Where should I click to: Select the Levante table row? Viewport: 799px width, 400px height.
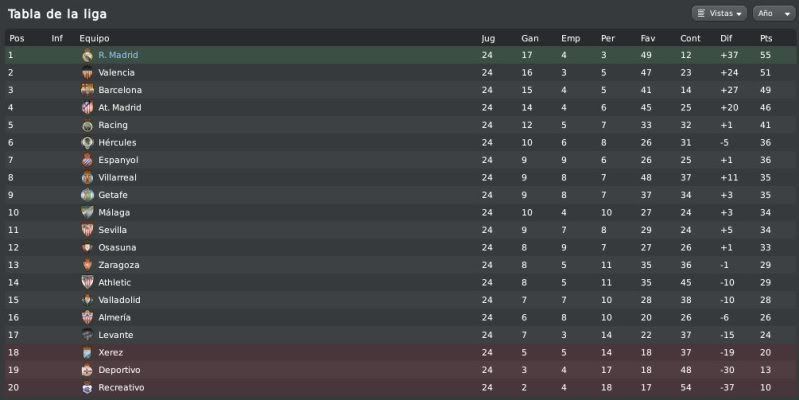pyautogui.click(x=400, y=335)
